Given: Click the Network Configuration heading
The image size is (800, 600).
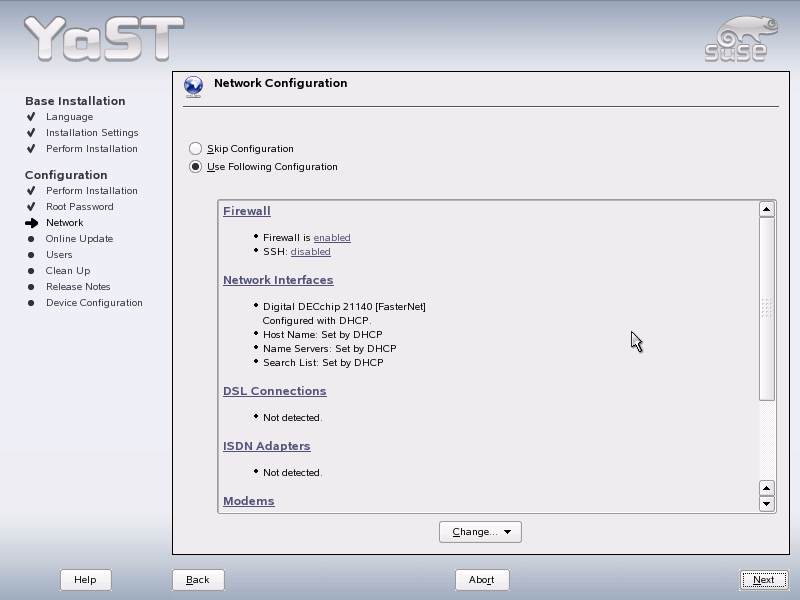Looking at the screenshot, I should pyautogui.click(x=281, y=83).
